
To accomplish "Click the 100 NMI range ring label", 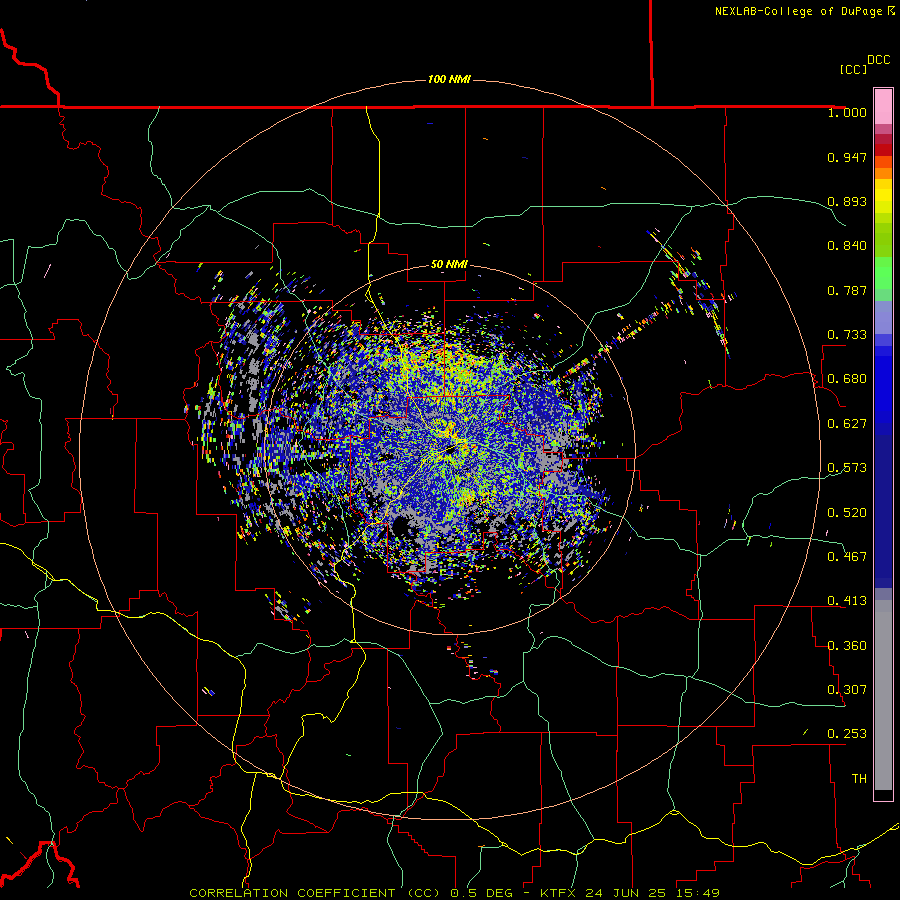I will click(x=449, y=79).
